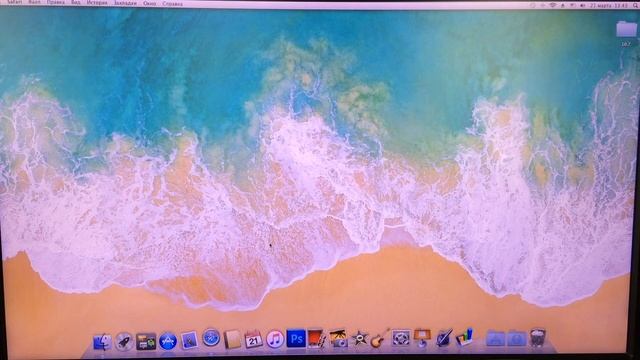Open the film reel icon left of Keynote
The image size is (640, 360).
(401, 338)
